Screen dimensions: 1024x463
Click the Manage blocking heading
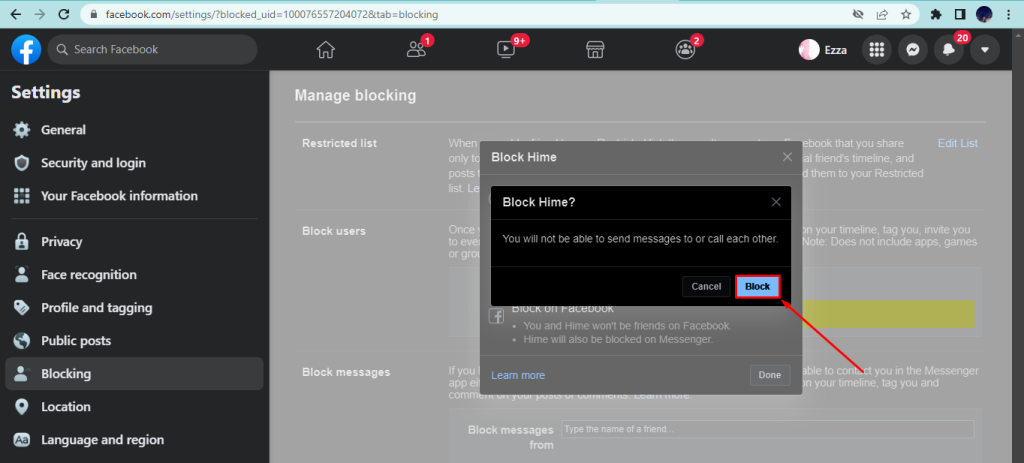tap(355, 95)
